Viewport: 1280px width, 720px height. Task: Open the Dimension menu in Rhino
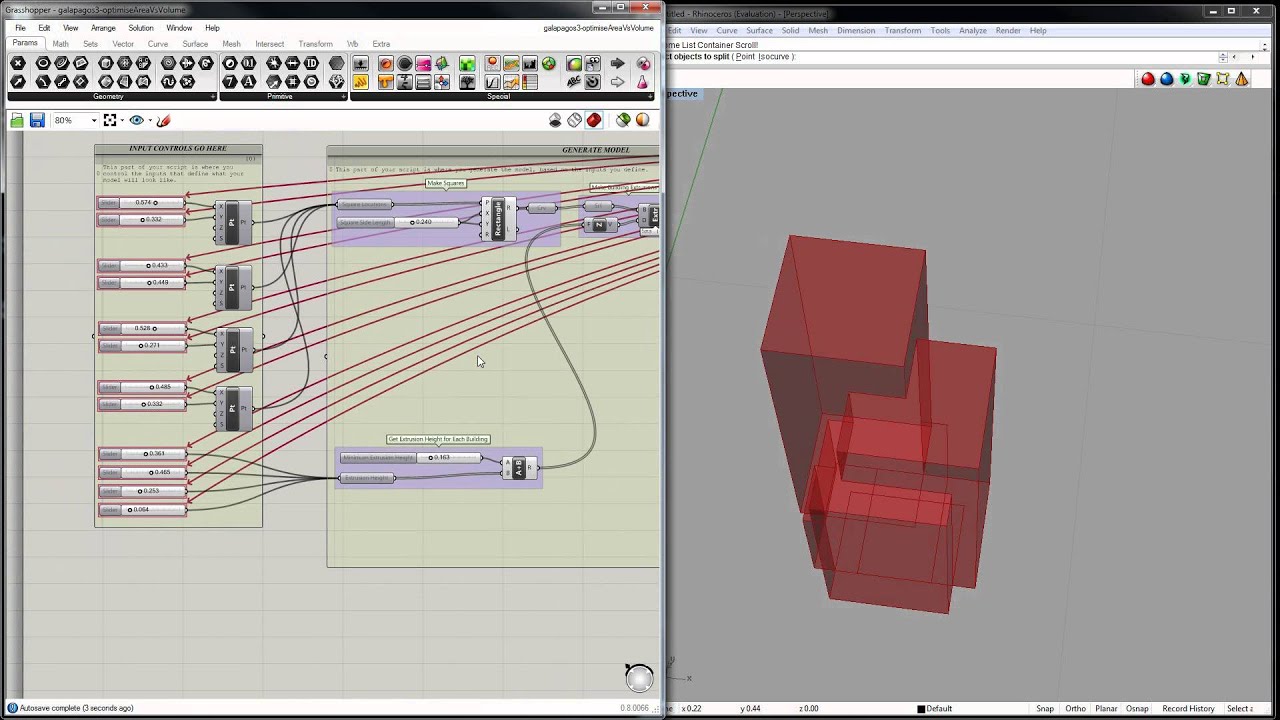click(x=856, y=30)
